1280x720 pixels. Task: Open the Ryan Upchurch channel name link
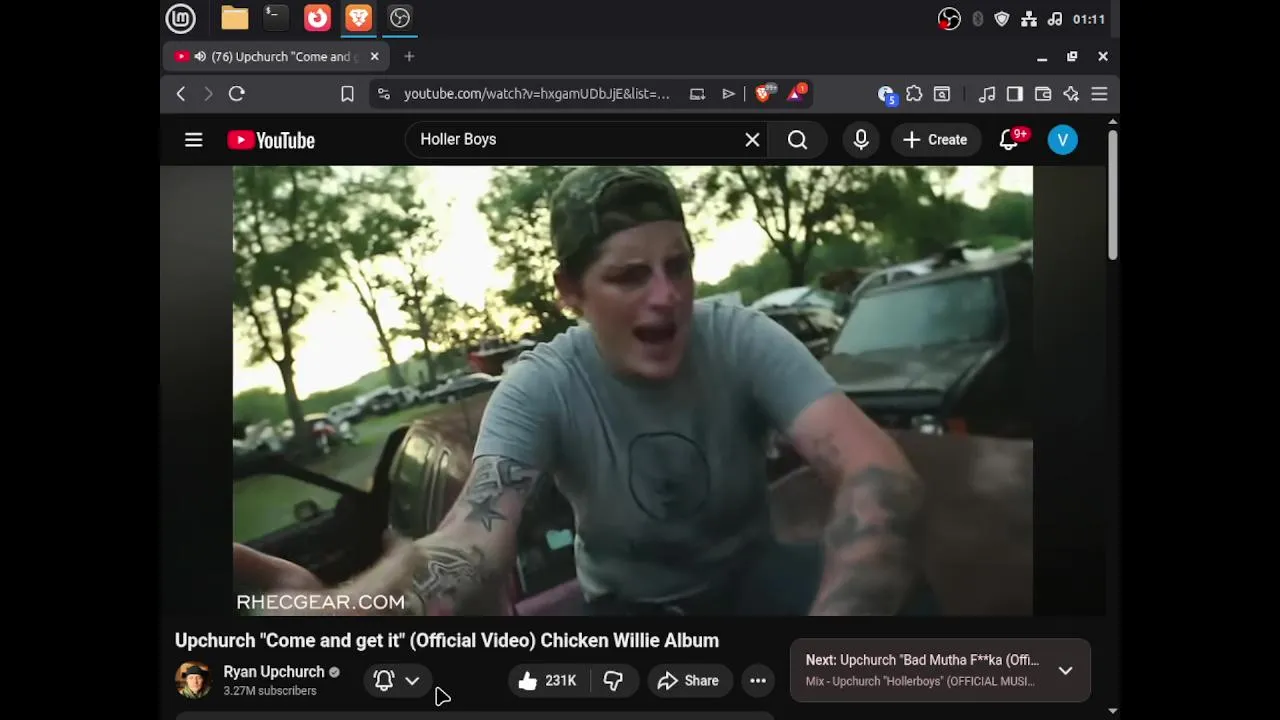tap(274, 672)
